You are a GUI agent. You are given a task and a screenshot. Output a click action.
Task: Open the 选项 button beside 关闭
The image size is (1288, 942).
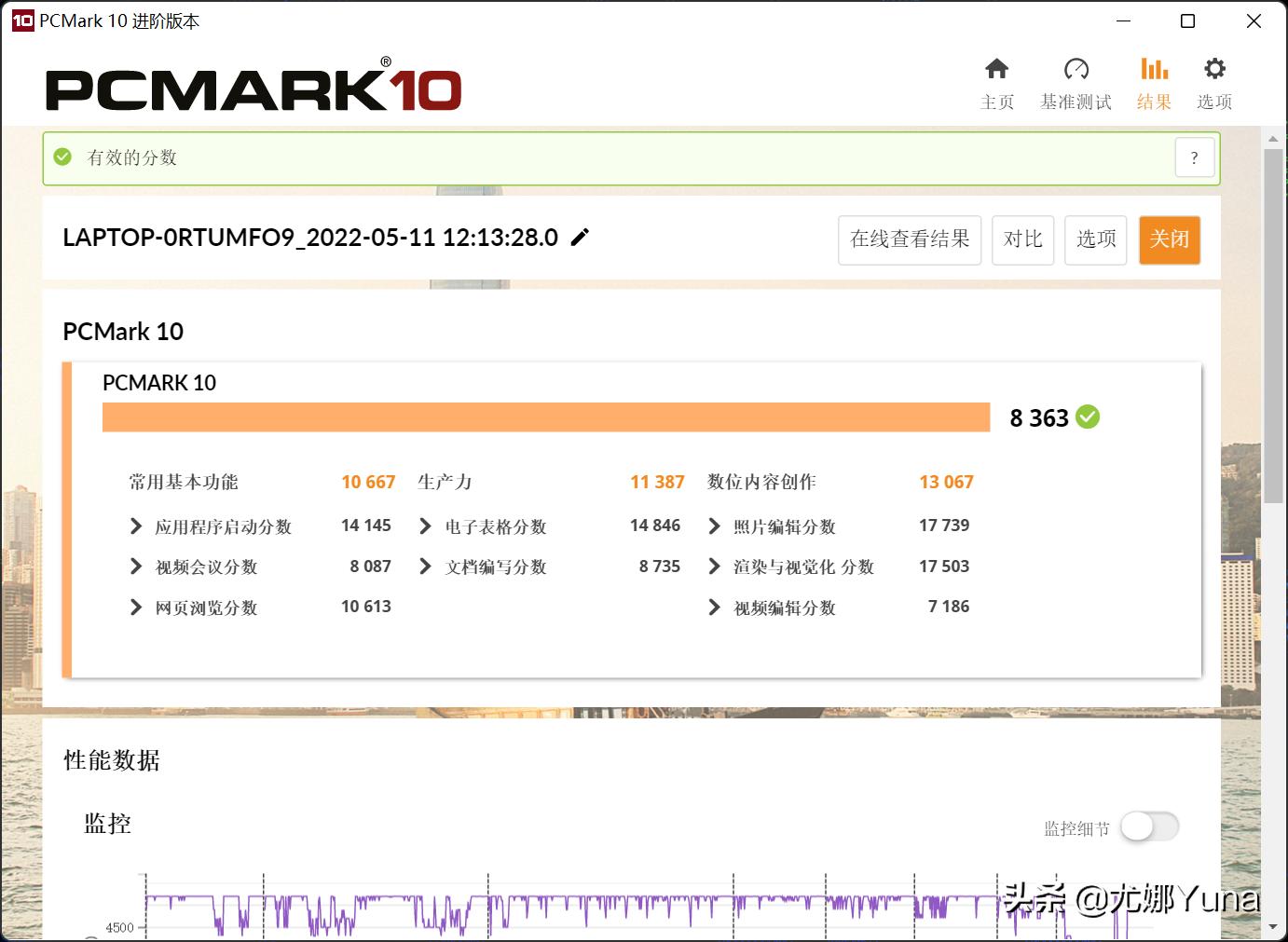(x=1095, y=239)
